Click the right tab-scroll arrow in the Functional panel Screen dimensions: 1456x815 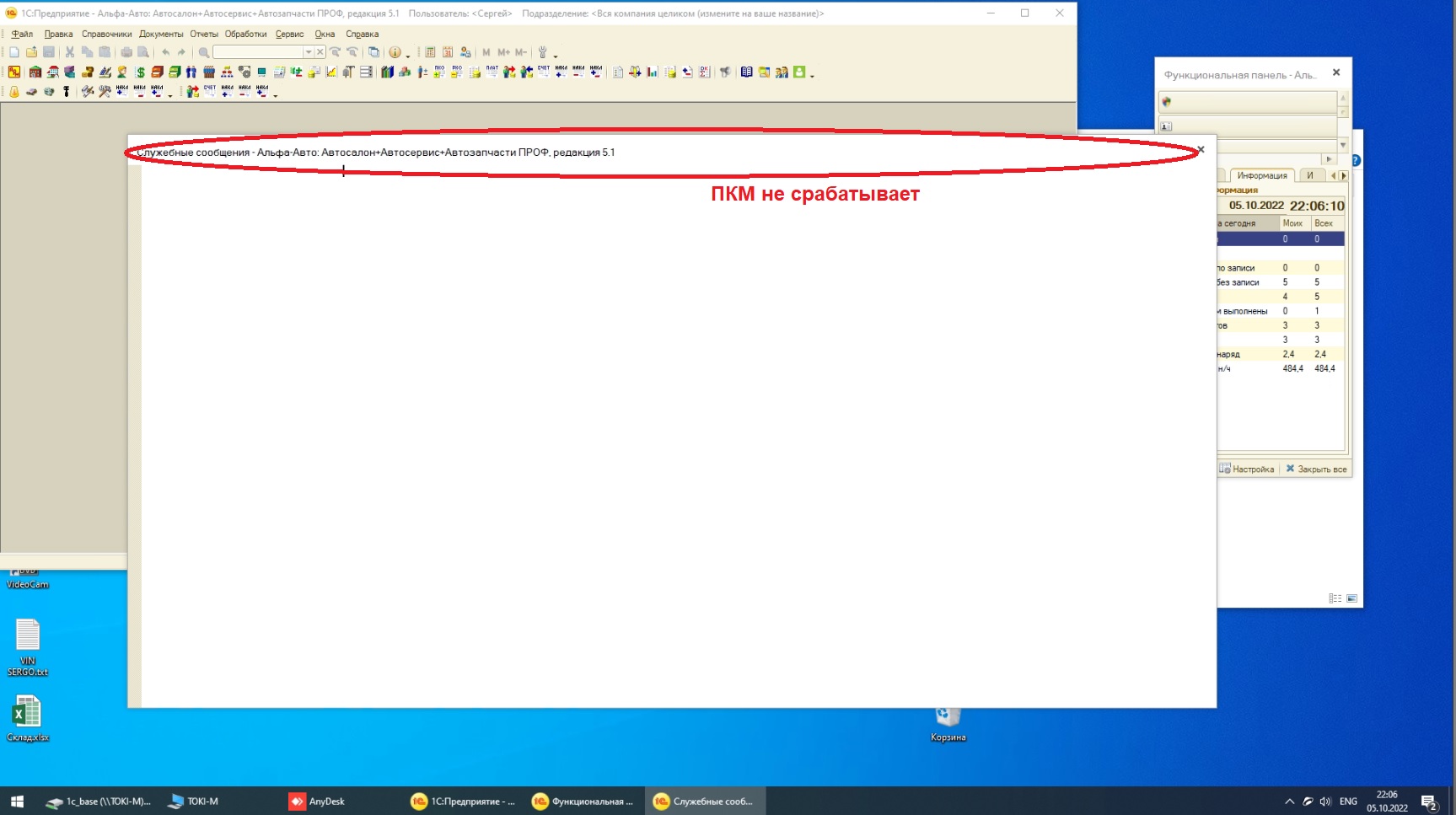pos(1344,175)
